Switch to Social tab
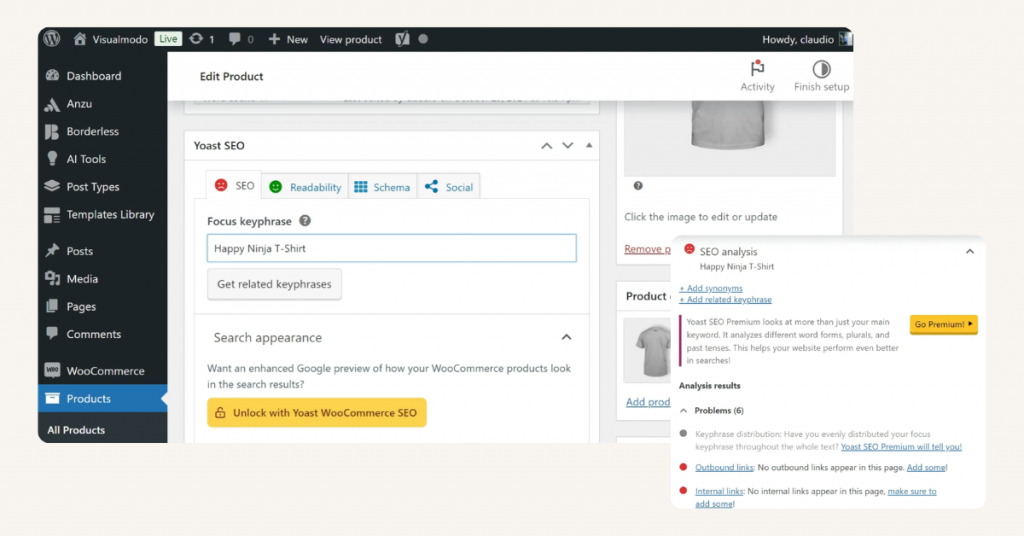Screen dimensions: 1024x536 (x=449, y=187)
